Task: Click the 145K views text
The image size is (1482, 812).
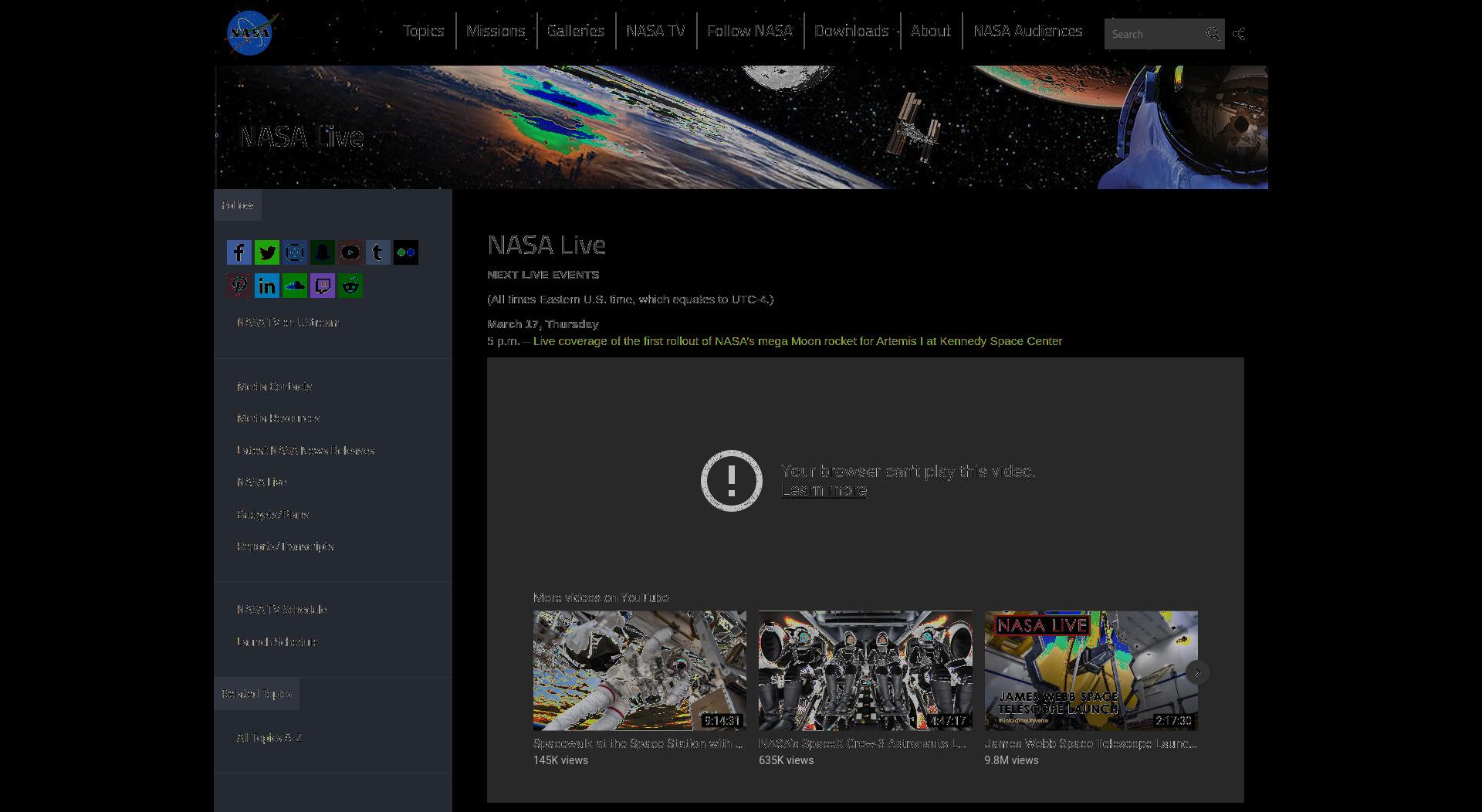Action: 560,760
